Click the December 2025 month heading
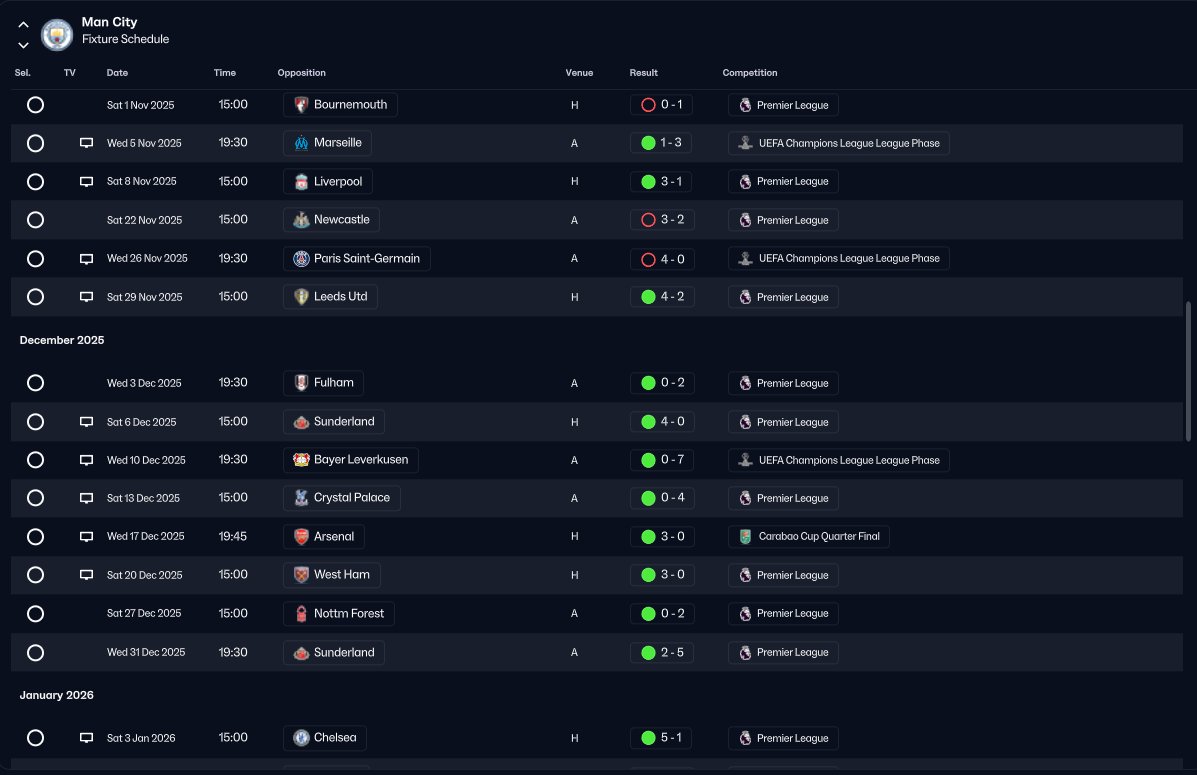Viewport: 1197px width, 775px height. point(62,340)
